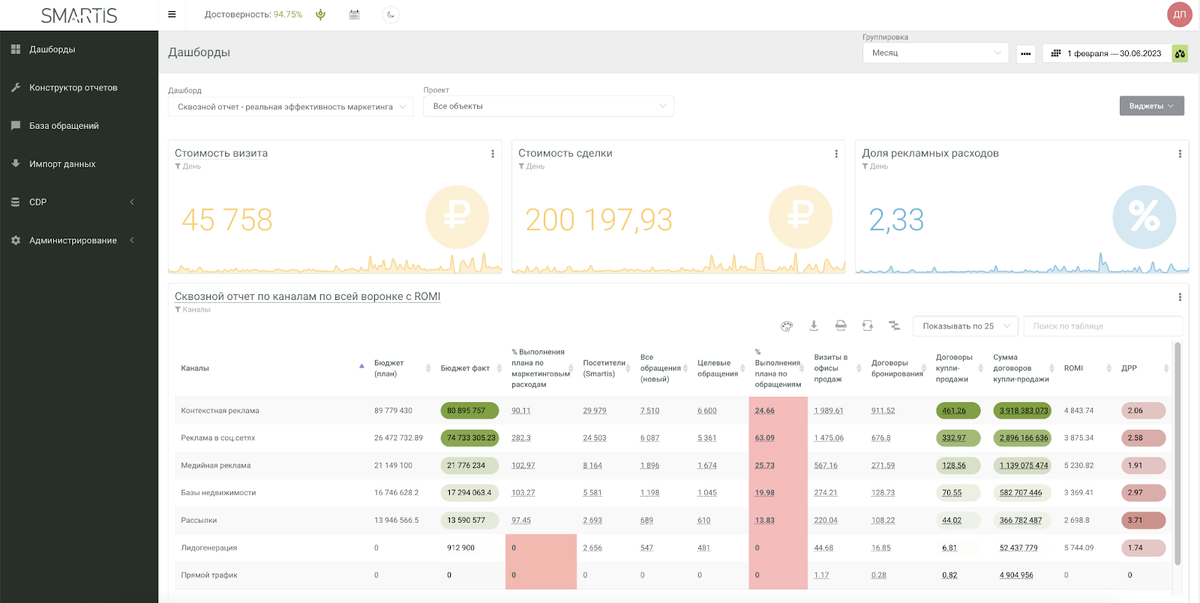Viewport: 1200px width, 603px height.
Task: Open the table color palette settings
Action: point(786,325)
